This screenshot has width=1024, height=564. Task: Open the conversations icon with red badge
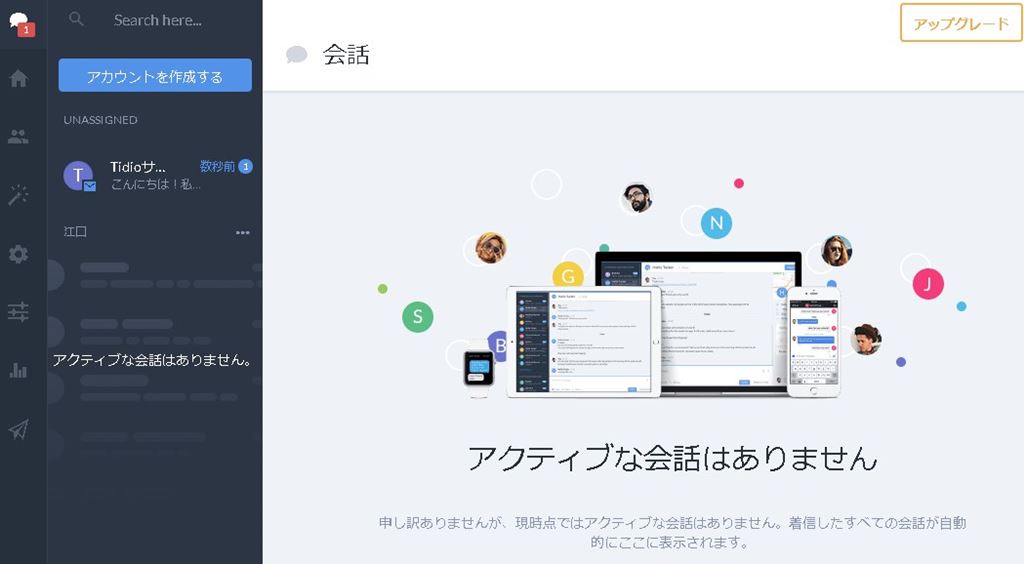pyautogui.click(x=19, y=21)
